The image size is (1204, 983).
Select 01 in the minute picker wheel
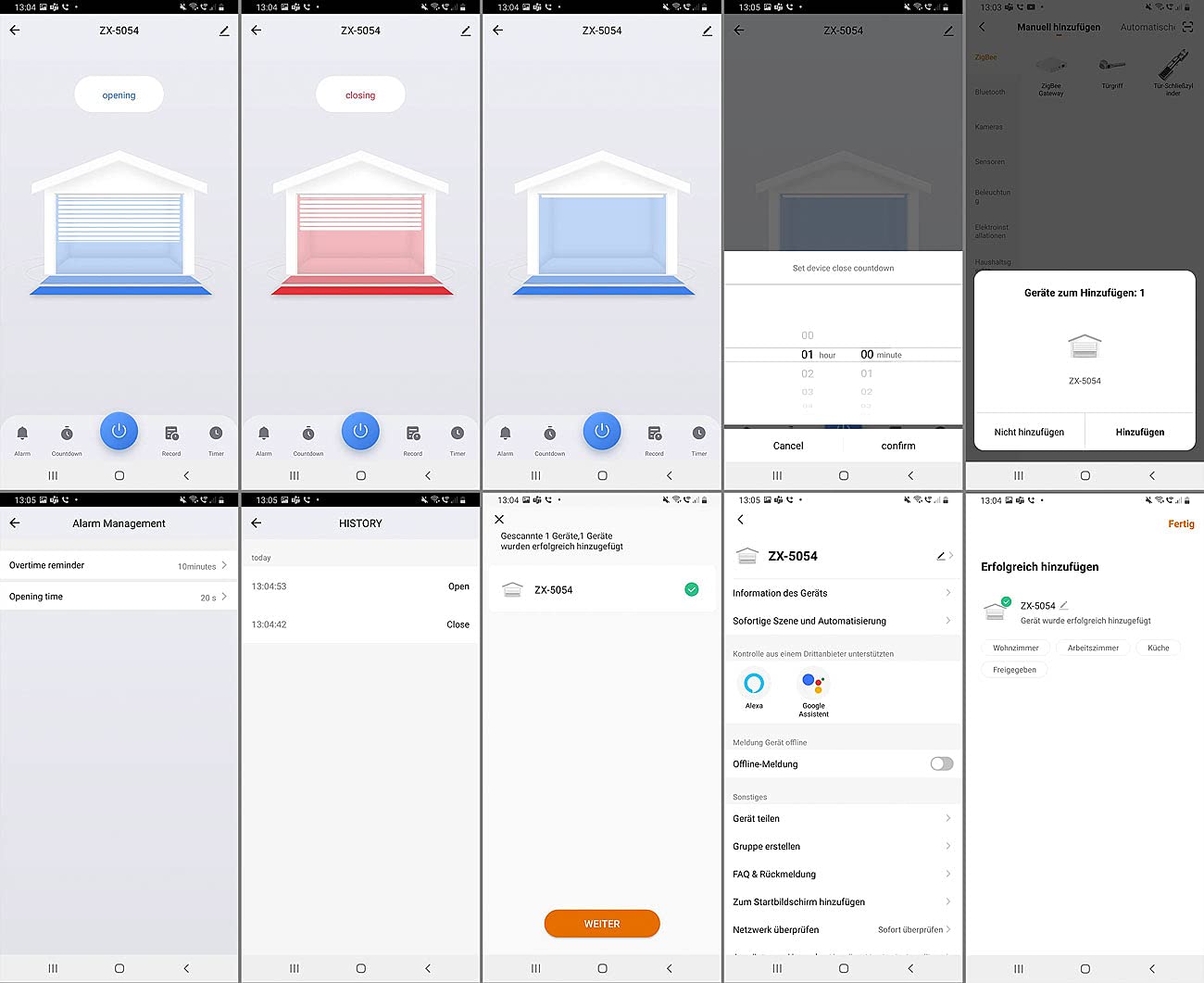867,374
